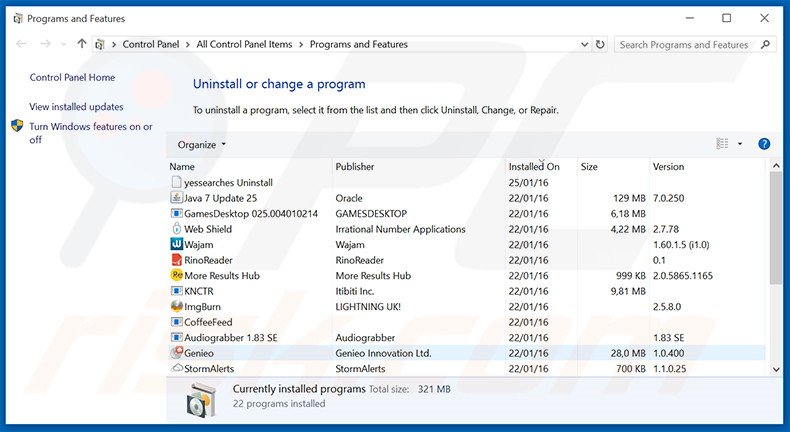Click the Forward navigation arrow
The image size is (790, 432).
(x=45, y=44)
